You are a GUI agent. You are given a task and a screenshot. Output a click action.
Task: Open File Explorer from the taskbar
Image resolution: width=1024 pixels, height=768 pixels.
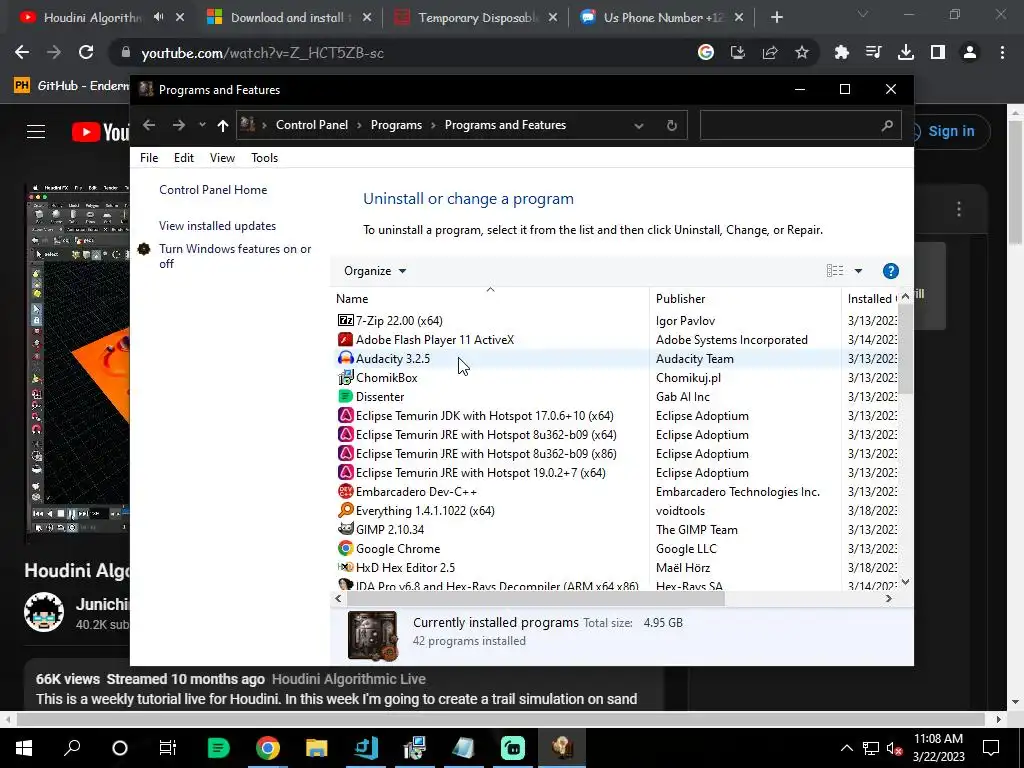pyautogui.click(x=316, y=748)
